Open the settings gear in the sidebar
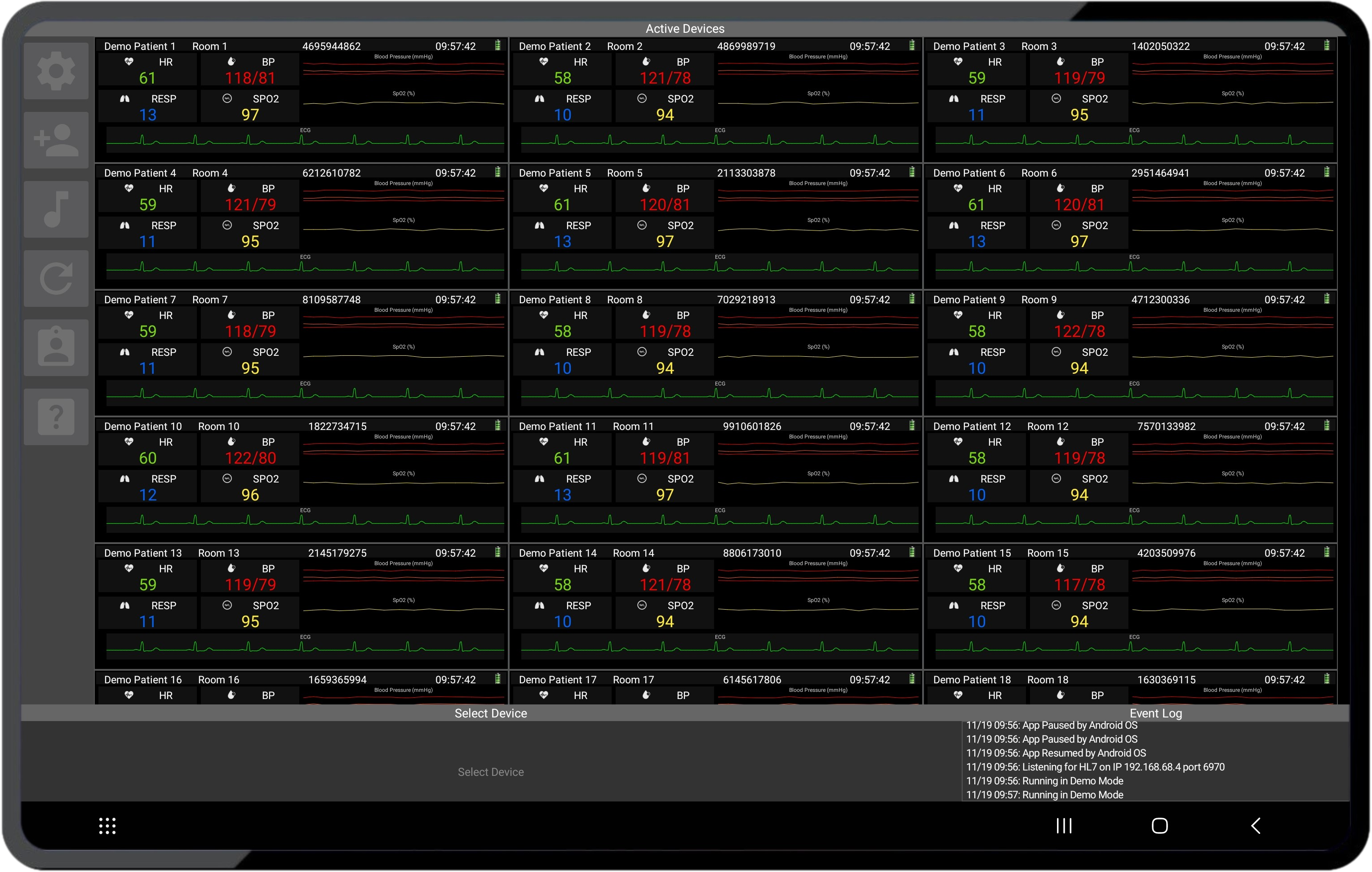 (x=55, y=70)
